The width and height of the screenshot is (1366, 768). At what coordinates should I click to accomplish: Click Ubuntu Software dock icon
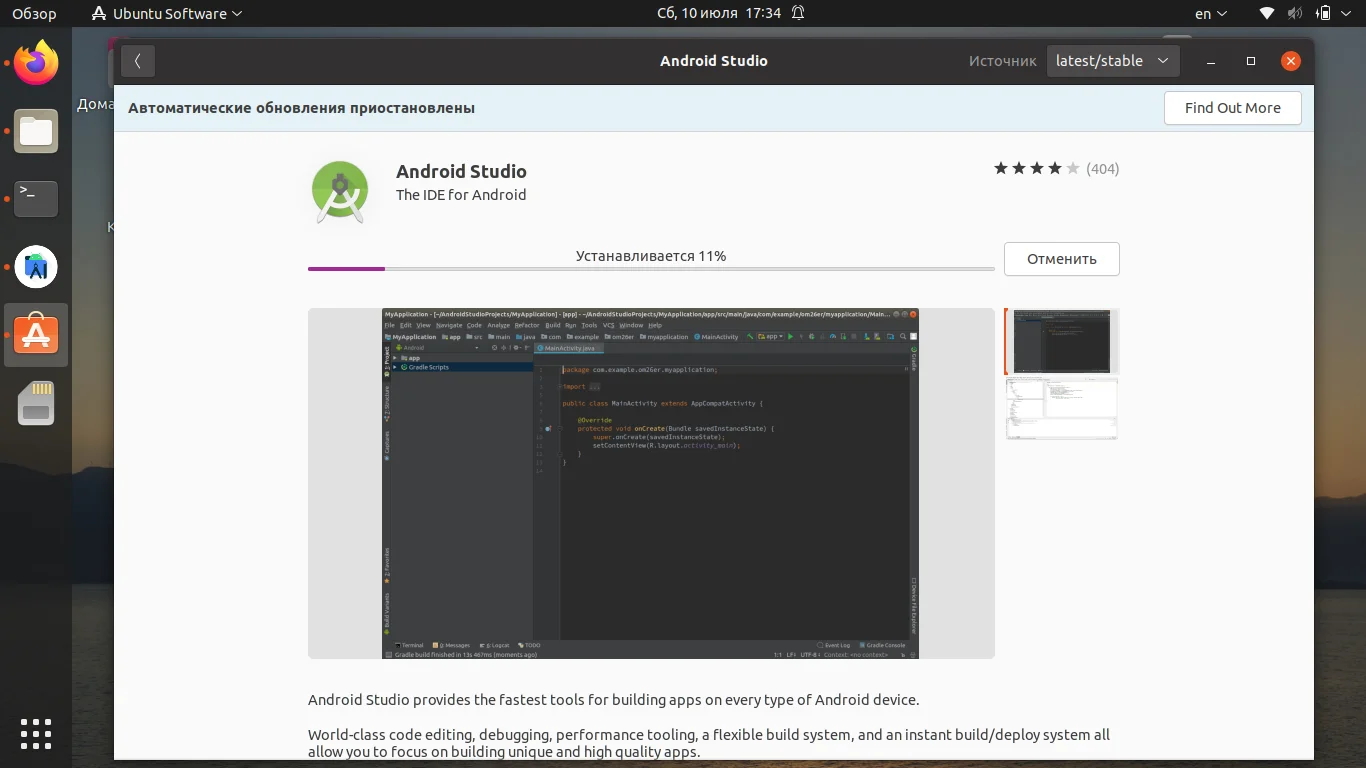pyautogui.click(x=36, y=335)
